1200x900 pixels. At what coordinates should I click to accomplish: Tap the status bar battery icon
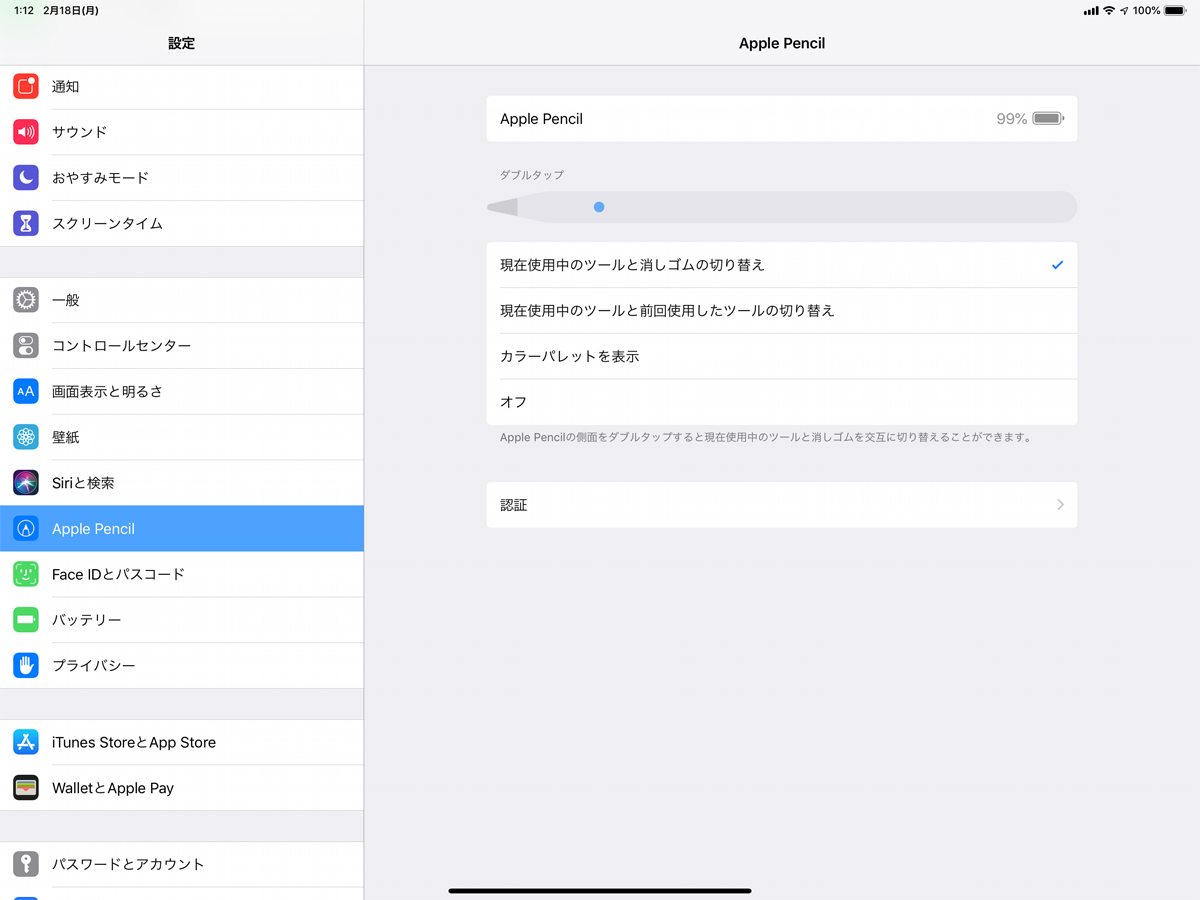pos(1175,10)
